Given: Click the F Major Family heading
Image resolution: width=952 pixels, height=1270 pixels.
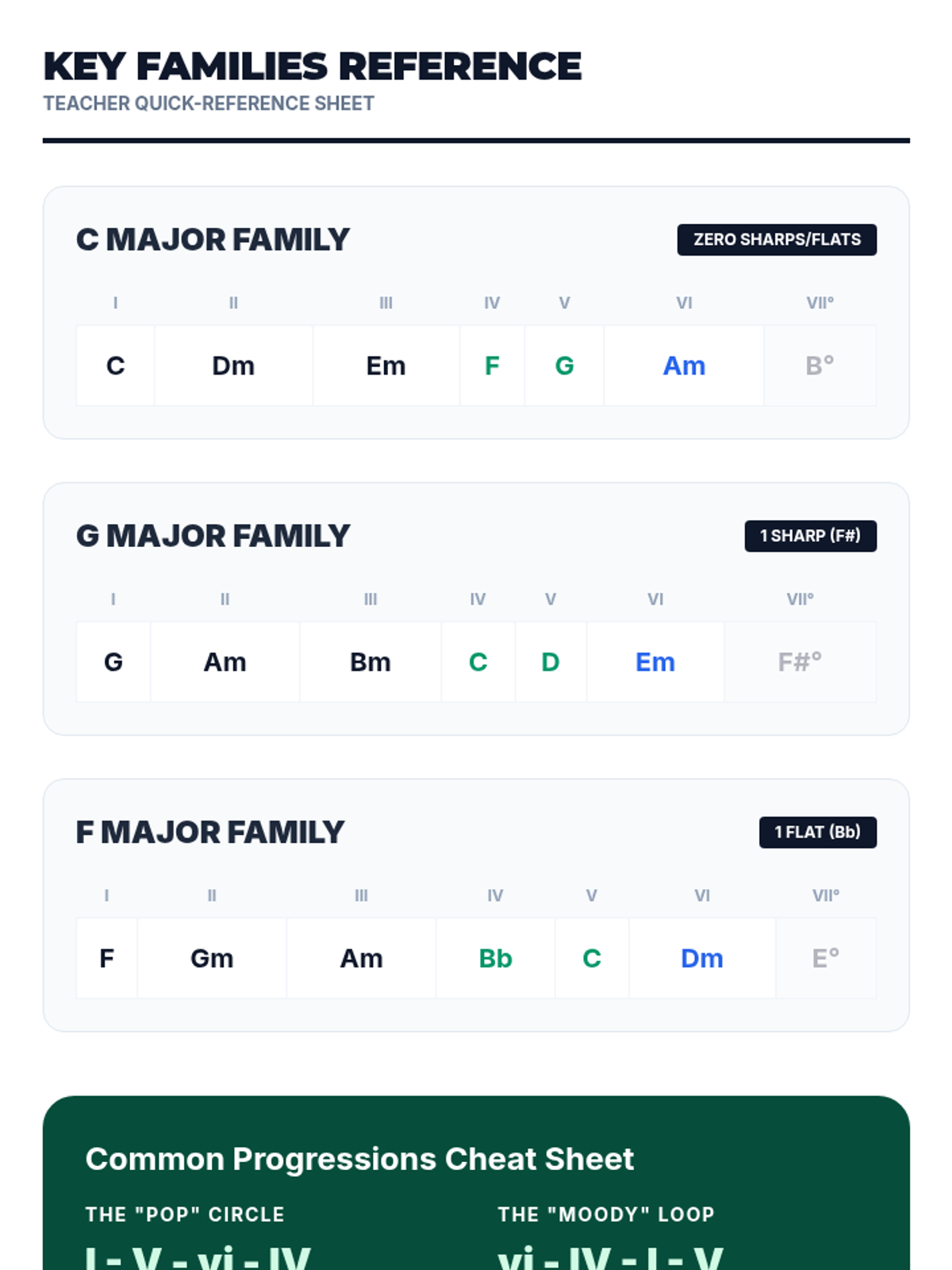Looking at the screenshot, I should click(x=210, y=832).
